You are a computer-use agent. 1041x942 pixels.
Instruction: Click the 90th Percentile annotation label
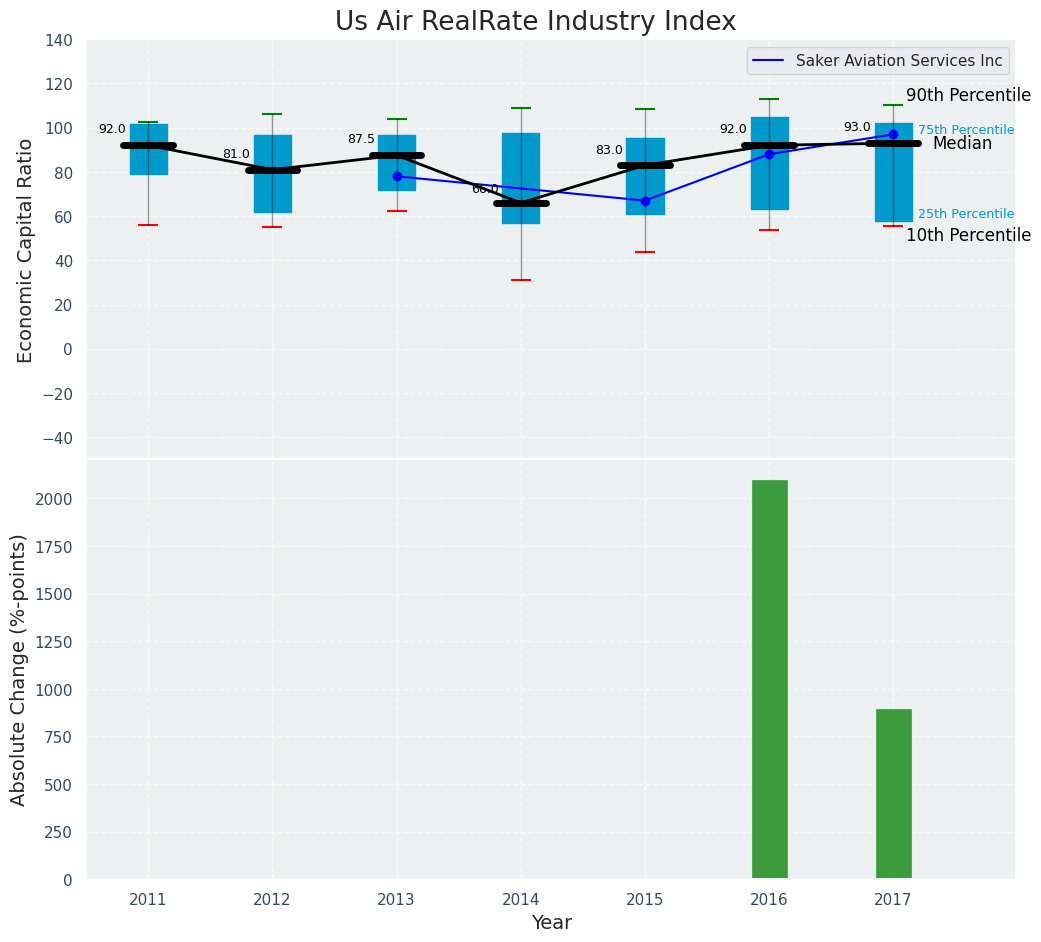[x=967, y=96]
